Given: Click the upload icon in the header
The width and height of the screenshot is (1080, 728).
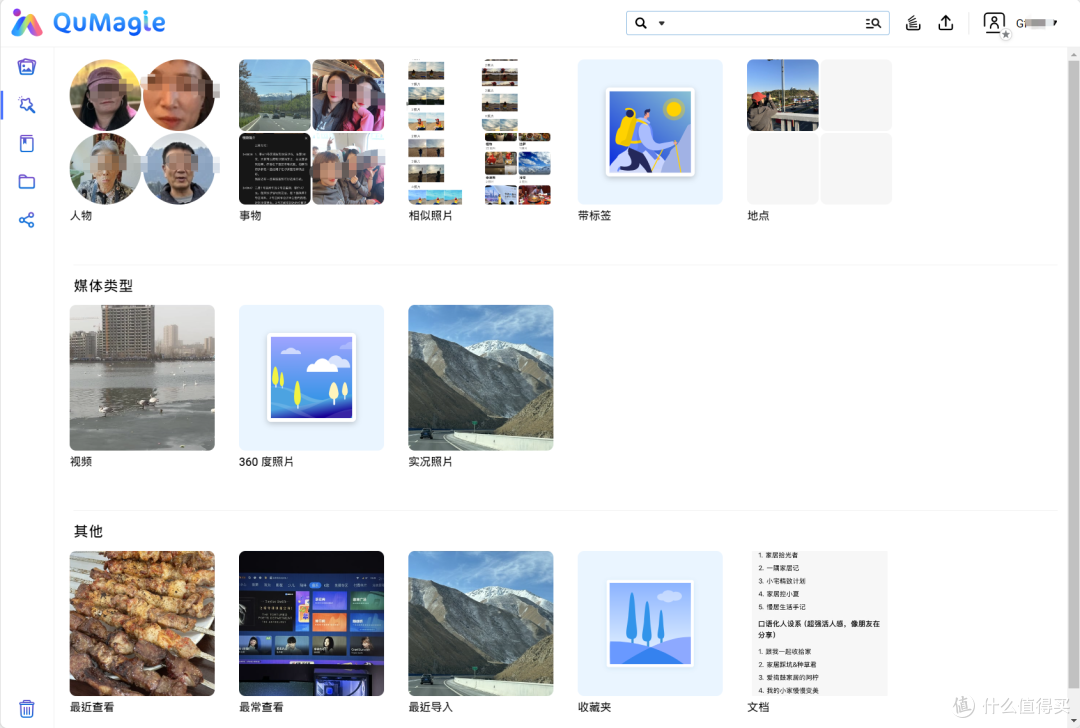Looking at the screenshot, I should pos(946,23).
